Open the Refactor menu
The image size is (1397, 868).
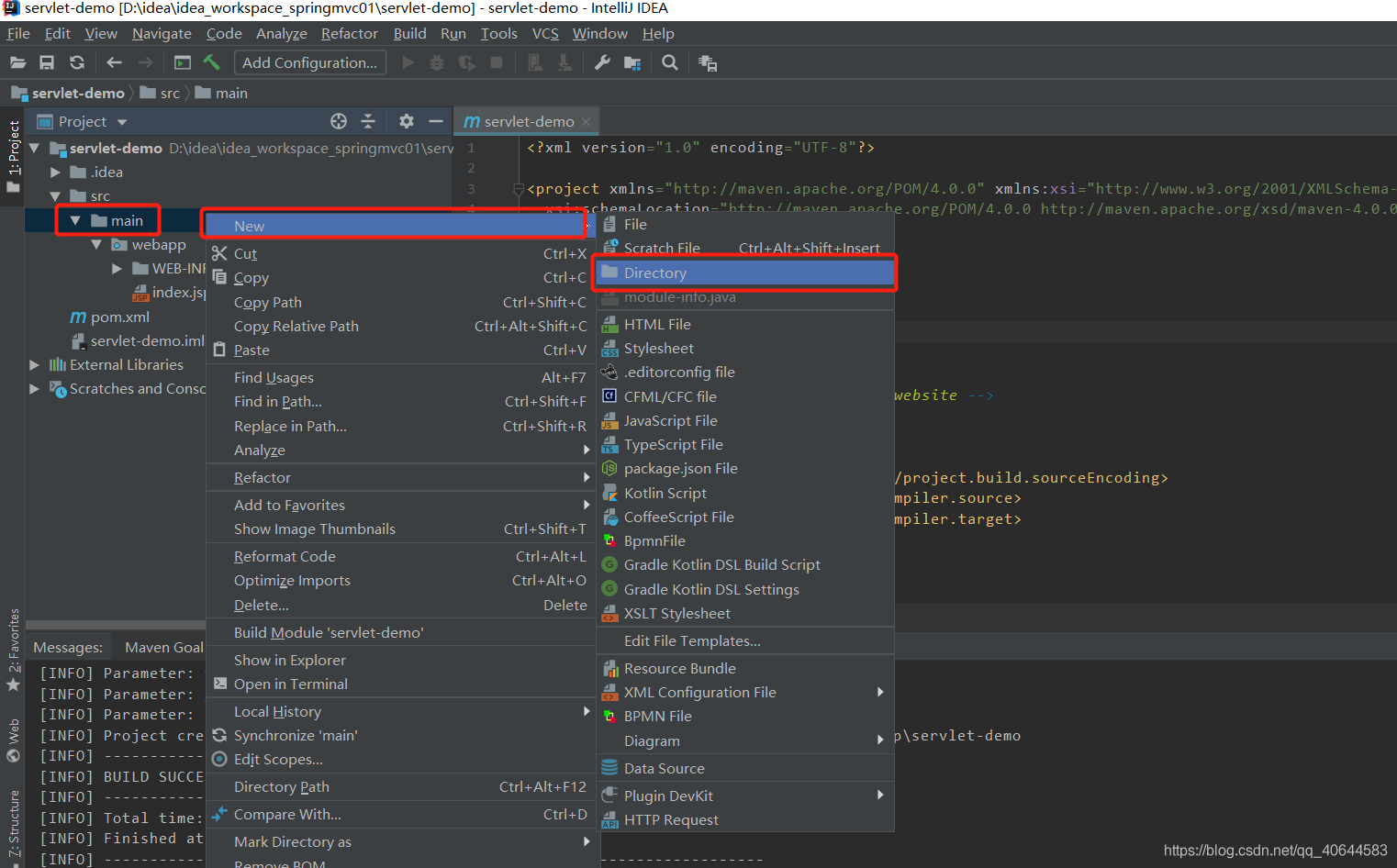(x=349, y=33)
